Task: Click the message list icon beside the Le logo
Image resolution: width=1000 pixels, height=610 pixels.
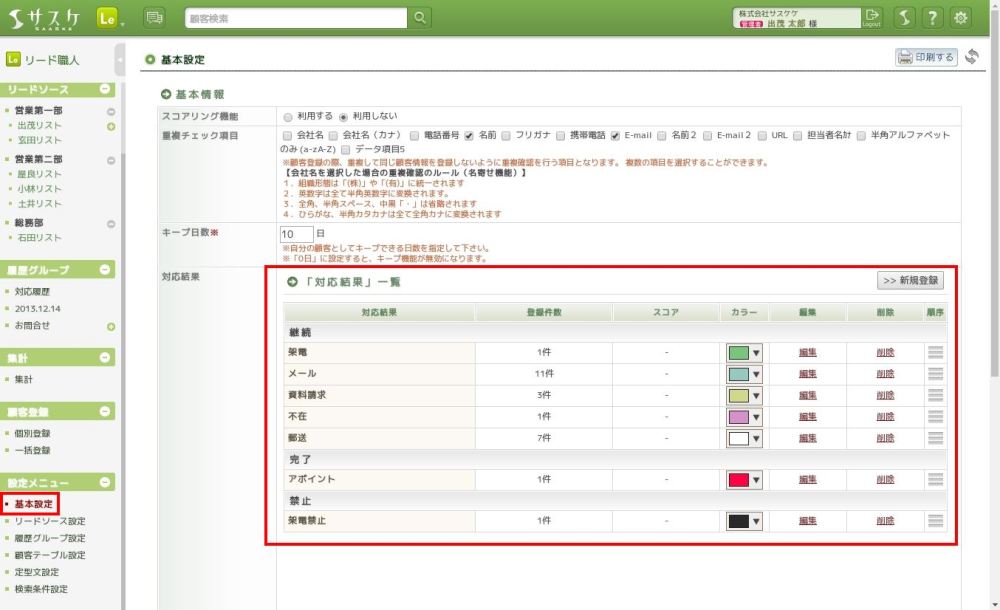Action: [154, 17]
